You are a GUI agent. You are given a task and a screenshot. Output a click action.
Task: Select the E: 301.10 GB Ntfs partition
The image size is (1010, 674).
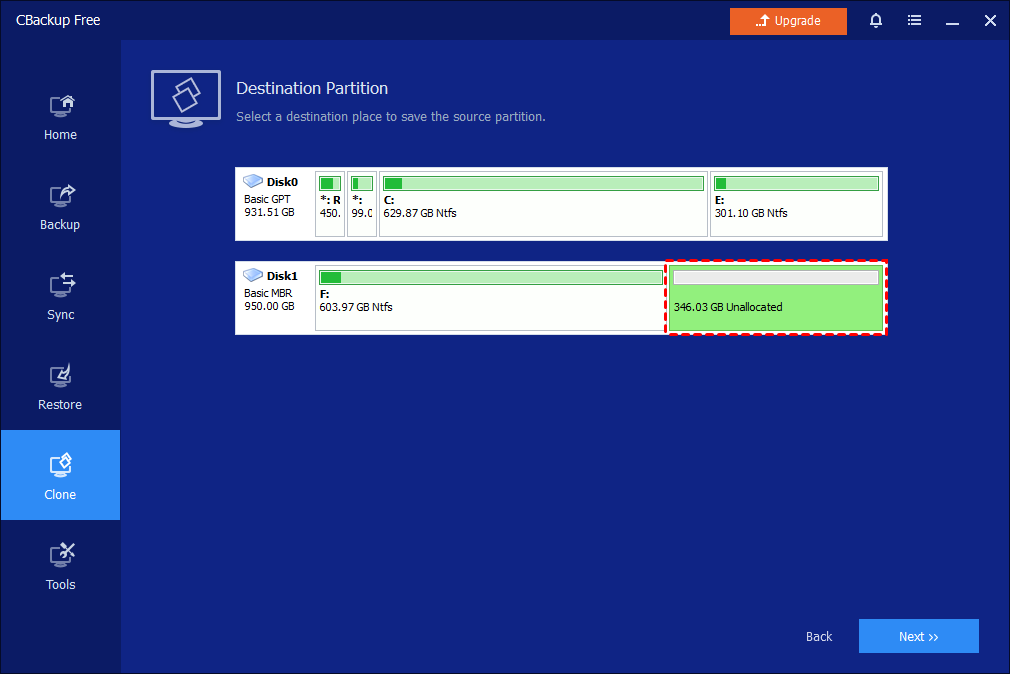pyautogui.click(x=796, y=204)
